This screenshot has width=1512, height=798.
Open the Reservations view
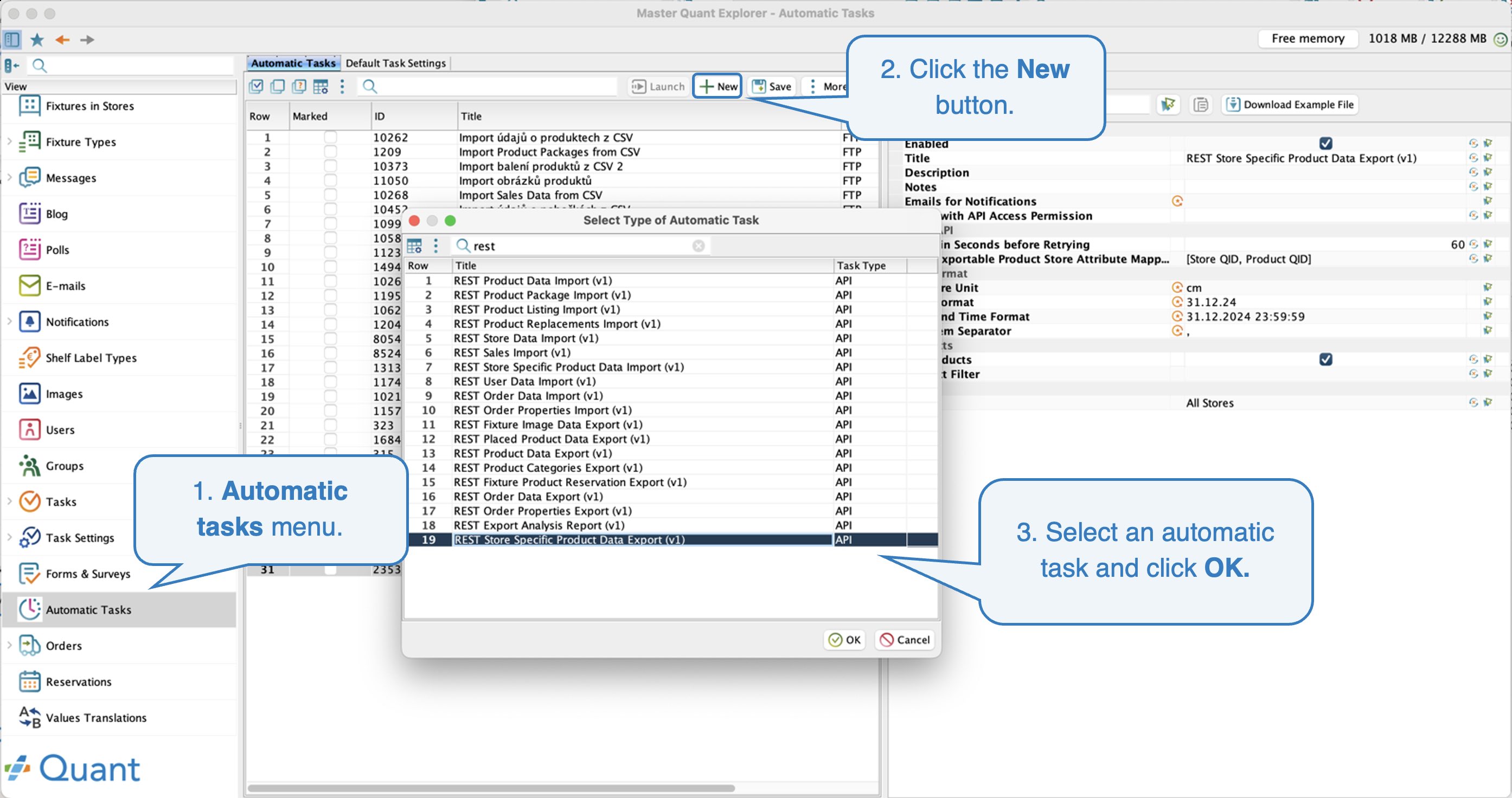(79, 682)
